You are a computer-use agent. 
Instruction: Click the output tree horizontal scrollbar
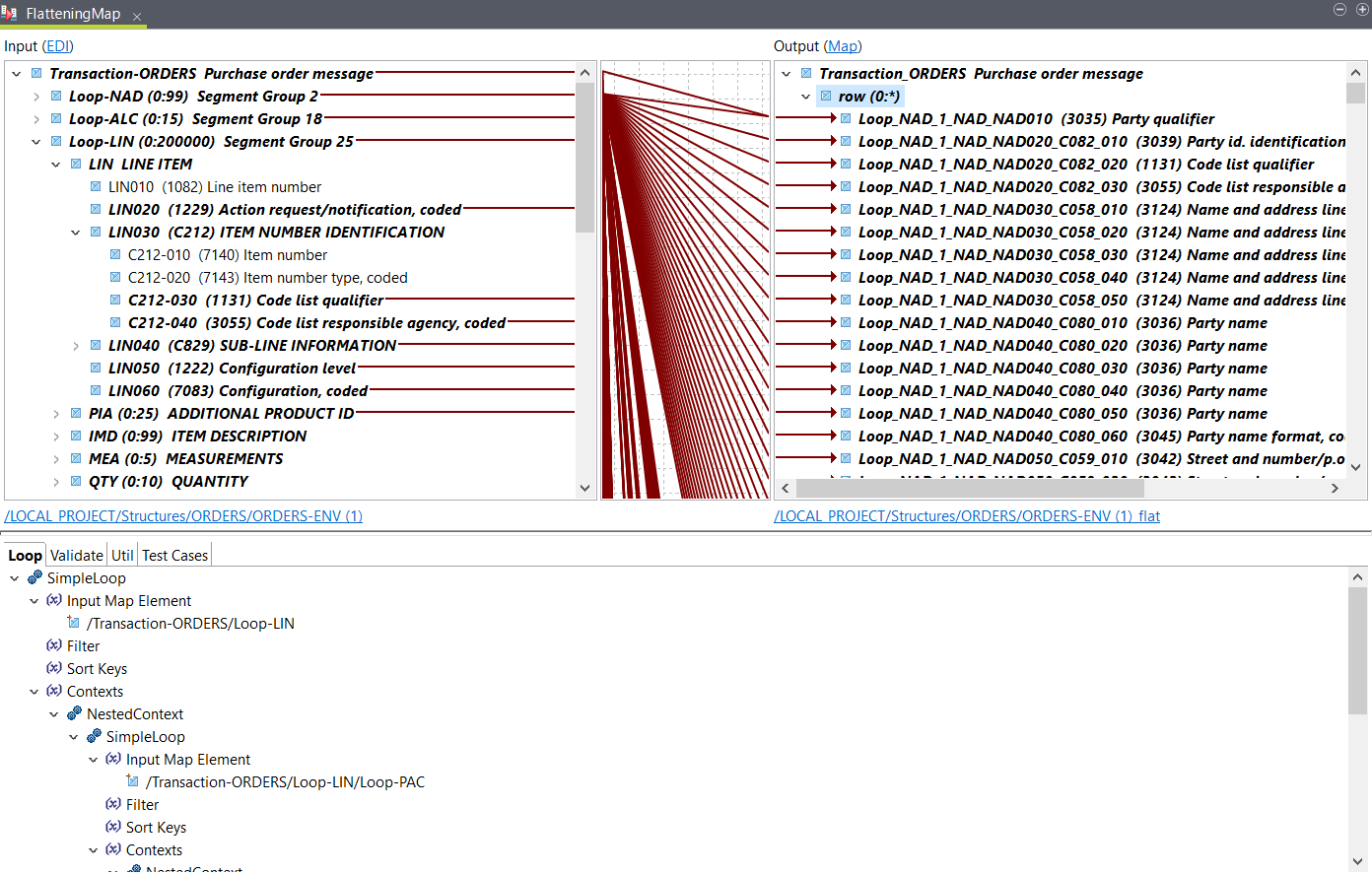[969, 488]
